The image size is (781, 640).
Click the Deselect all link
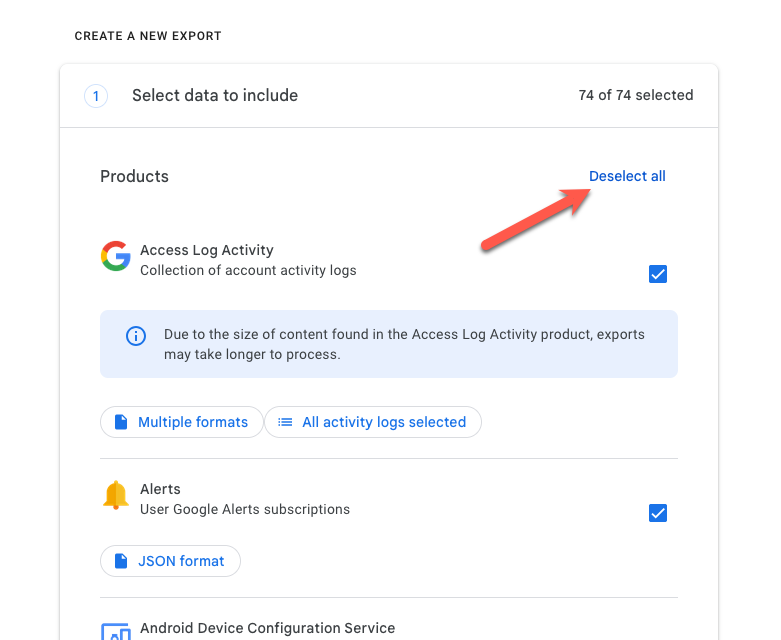627,176
